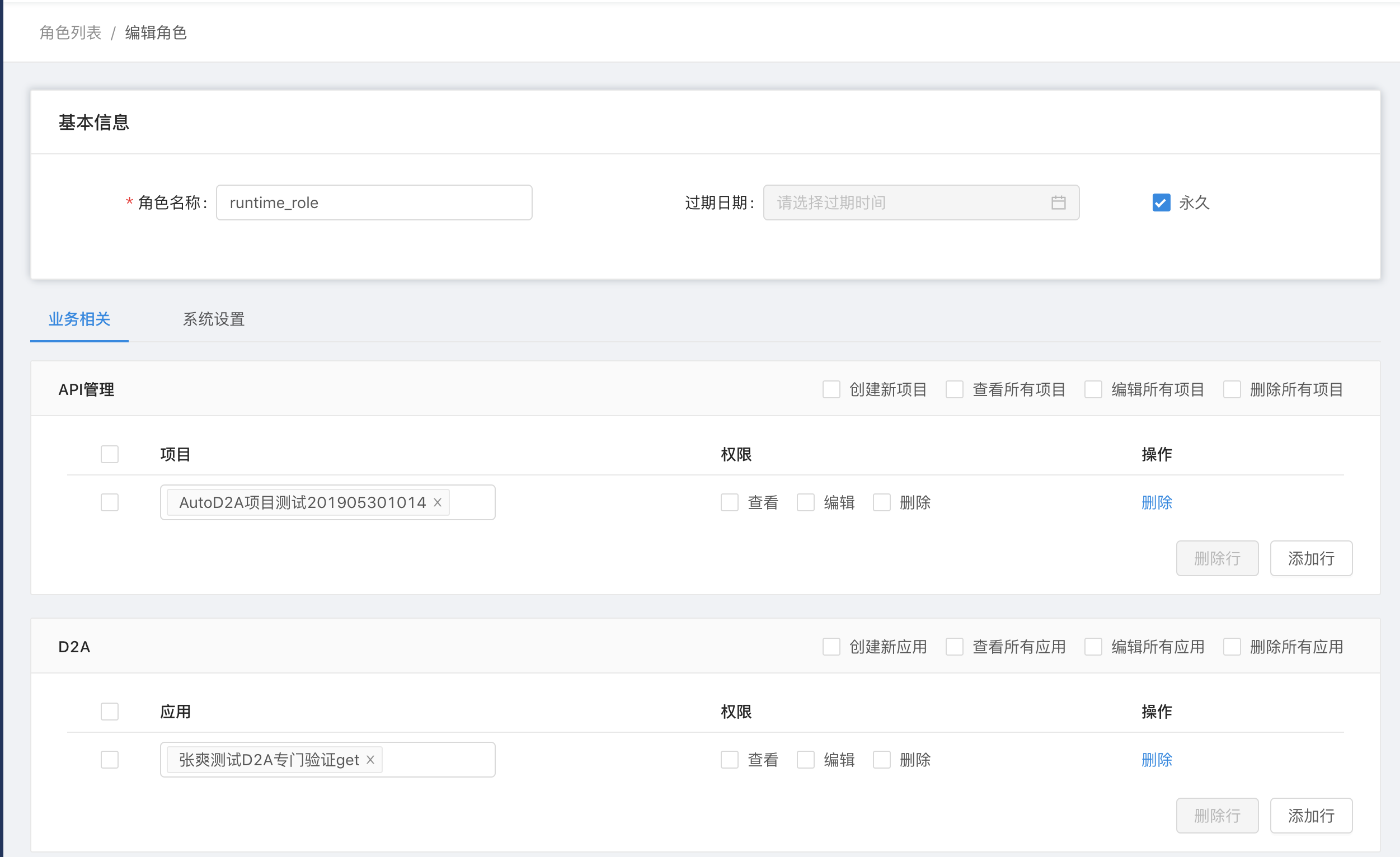This screenshot has width=1400, height=857.
Task: Click the 角色名称 input field
Action: click(x=374, y=203)
